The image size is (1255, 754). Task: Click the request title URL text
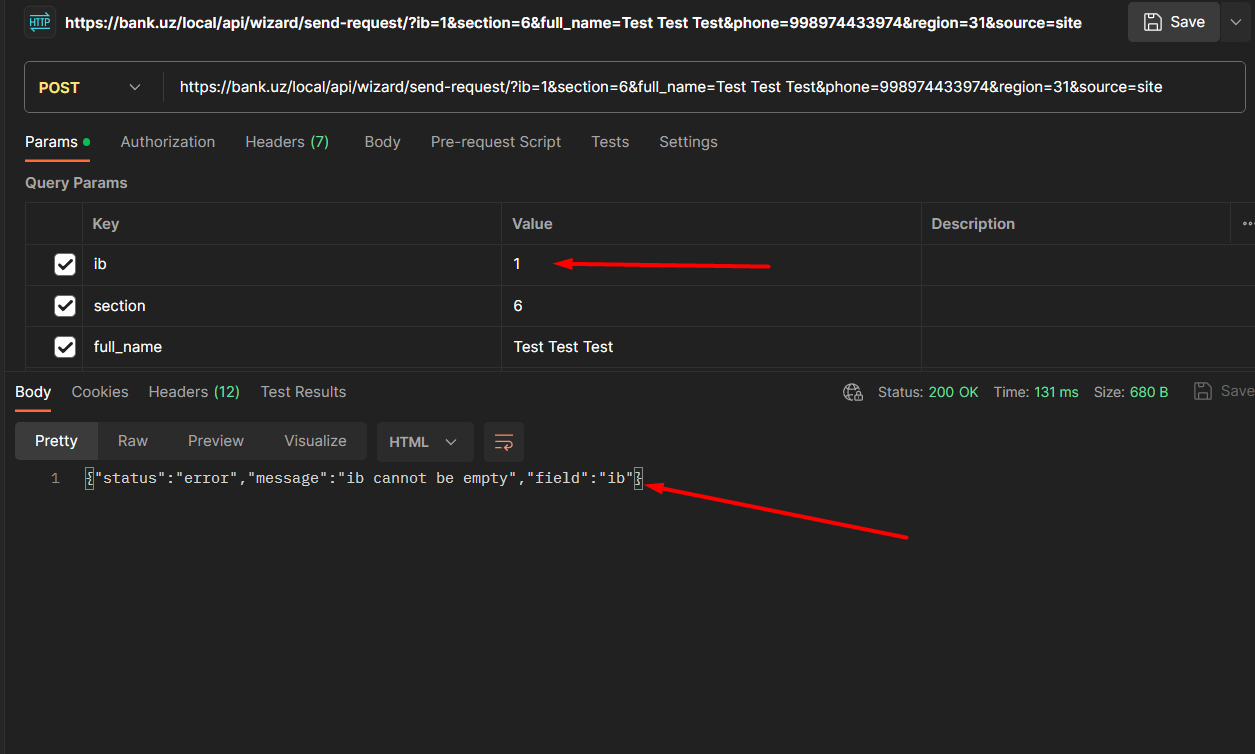573,22
